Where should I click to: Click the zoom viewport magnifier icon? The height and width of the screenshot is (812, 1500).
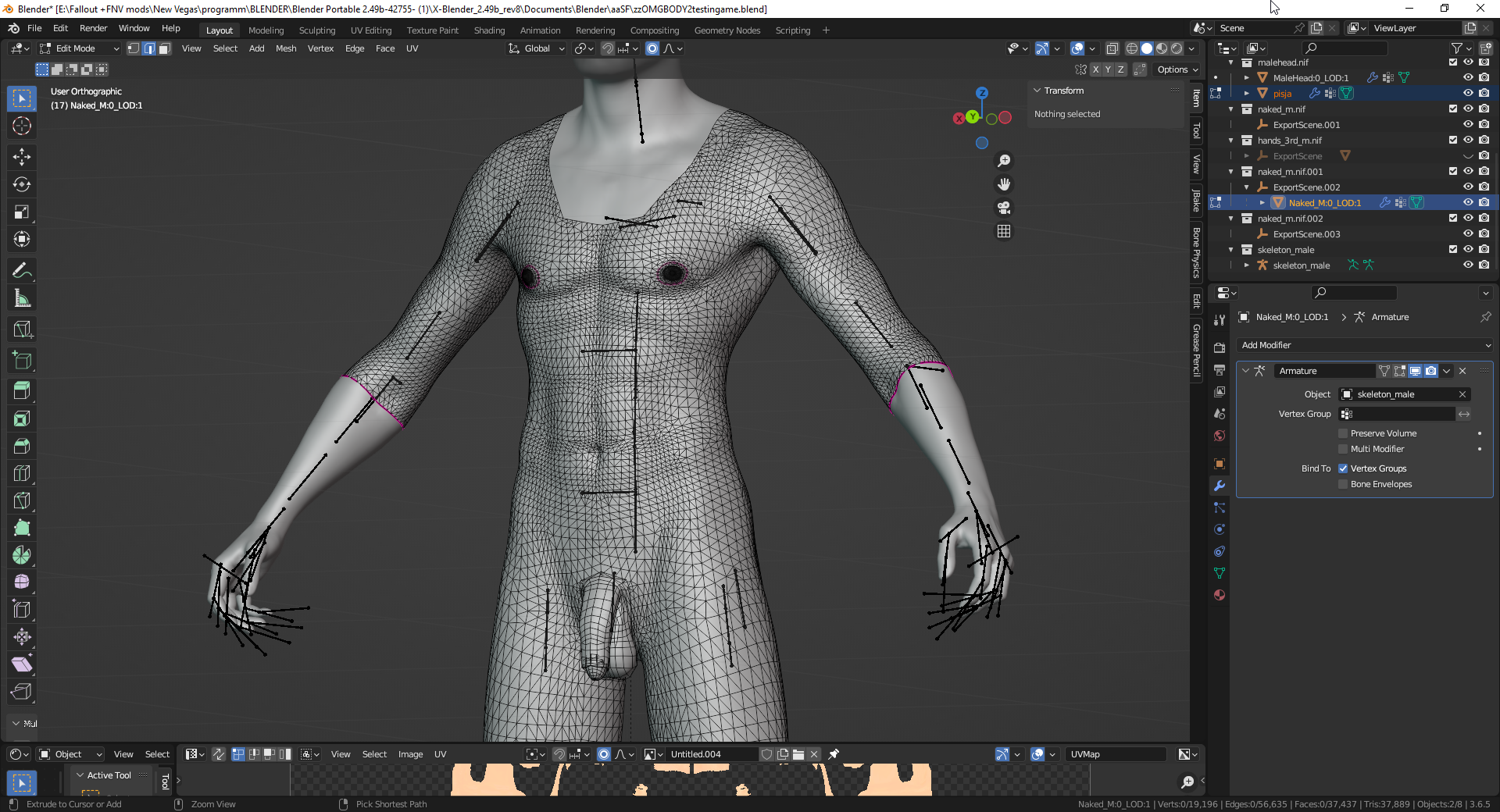tap(1004, 161)
